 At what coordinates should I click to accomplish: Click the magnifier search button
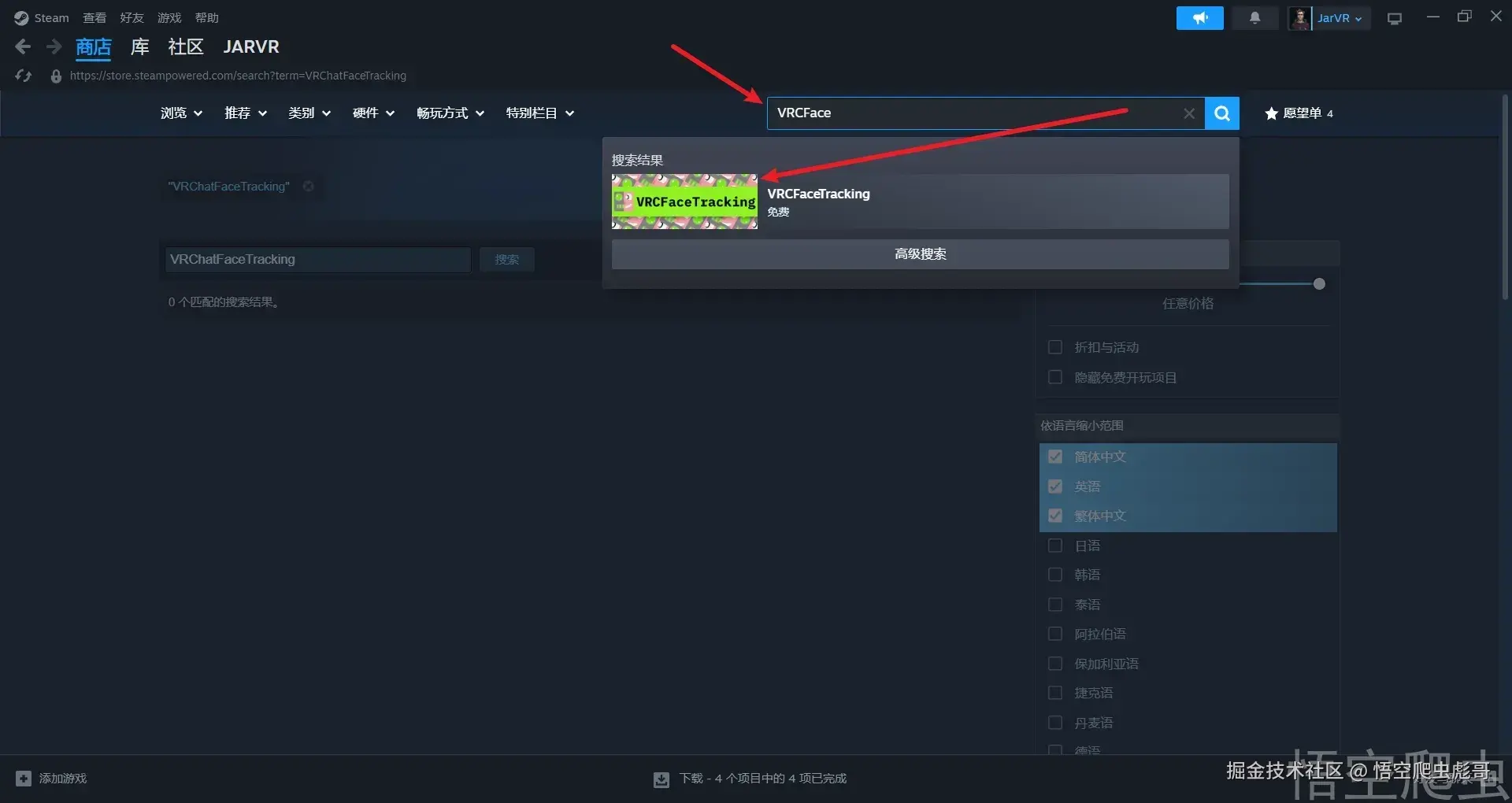coord(1222,113)
